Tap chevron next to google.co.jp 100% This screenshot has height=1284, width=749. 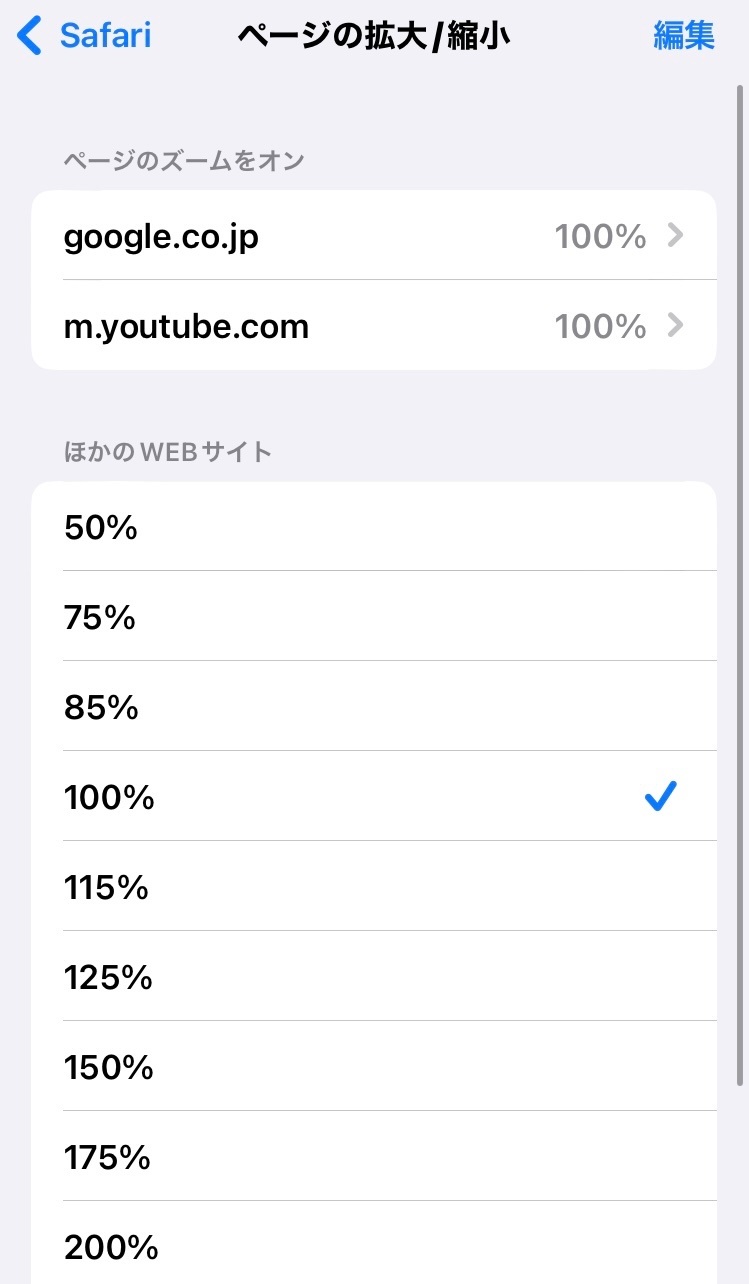[x=677, y=236]
